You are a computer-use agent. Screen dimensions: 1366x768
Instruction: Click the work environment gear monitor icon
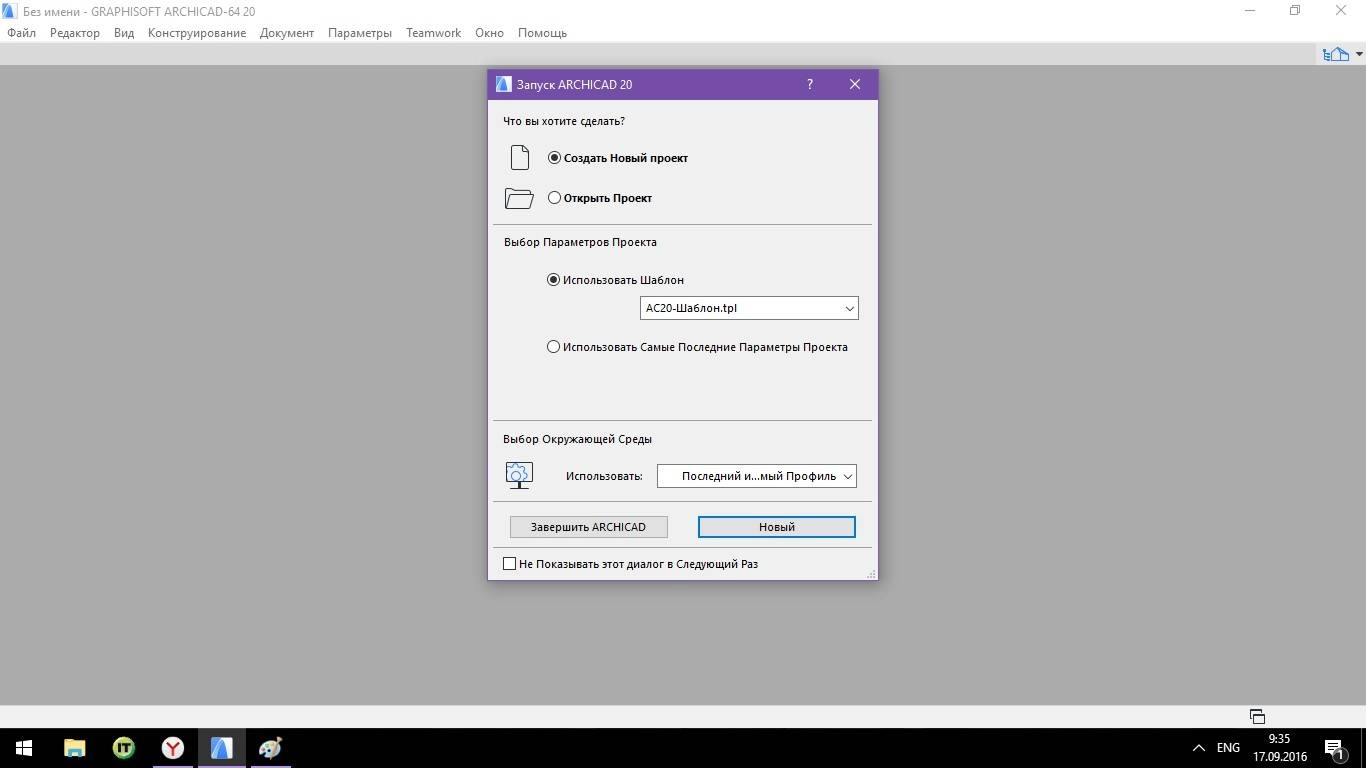519,475
